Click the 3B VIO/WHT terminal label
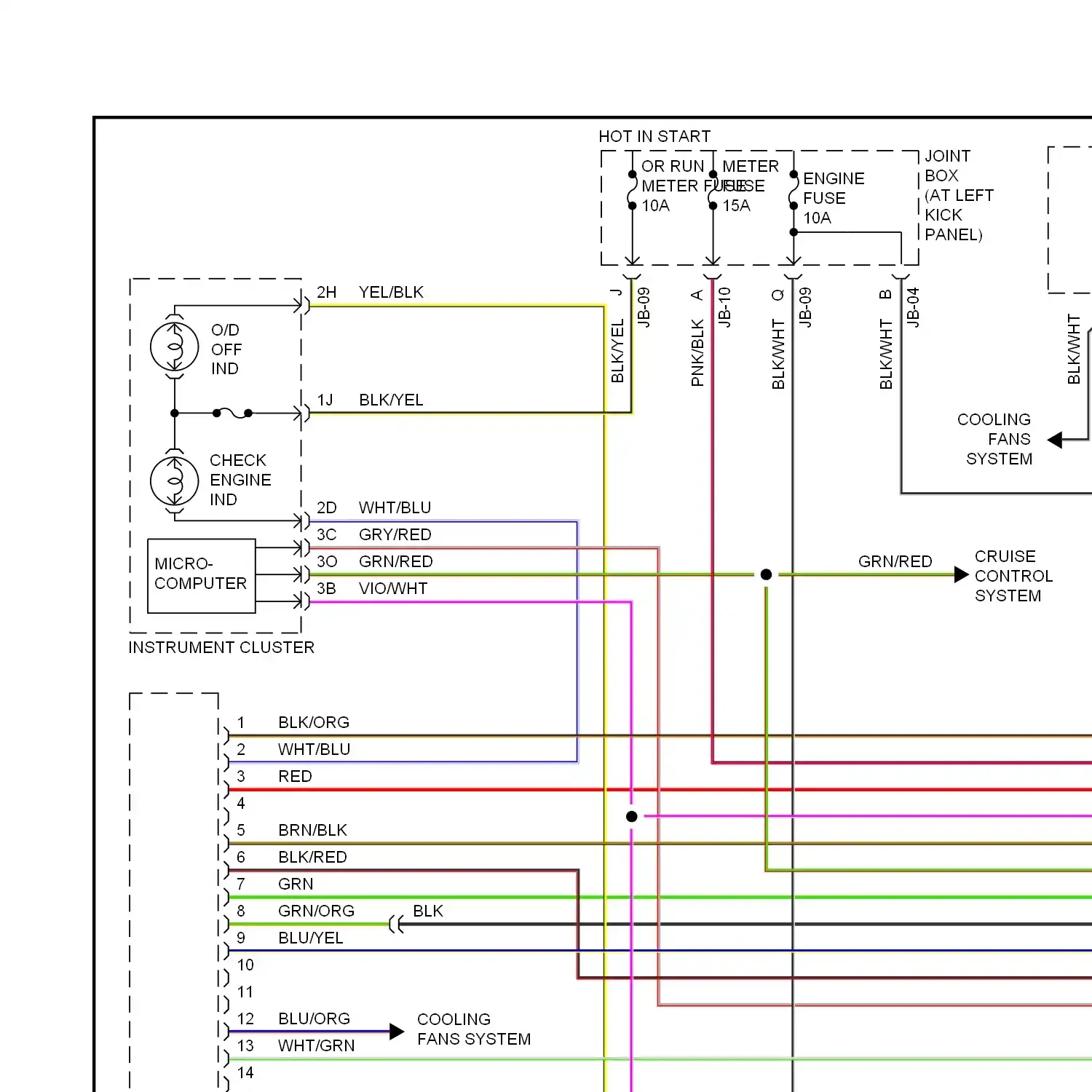 point(372,588)
